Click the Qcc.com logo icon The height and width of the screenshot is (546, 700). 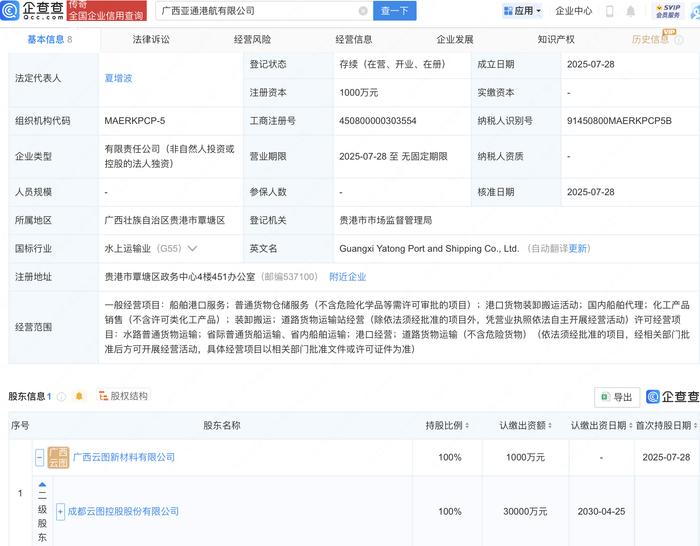pos(10,10)
